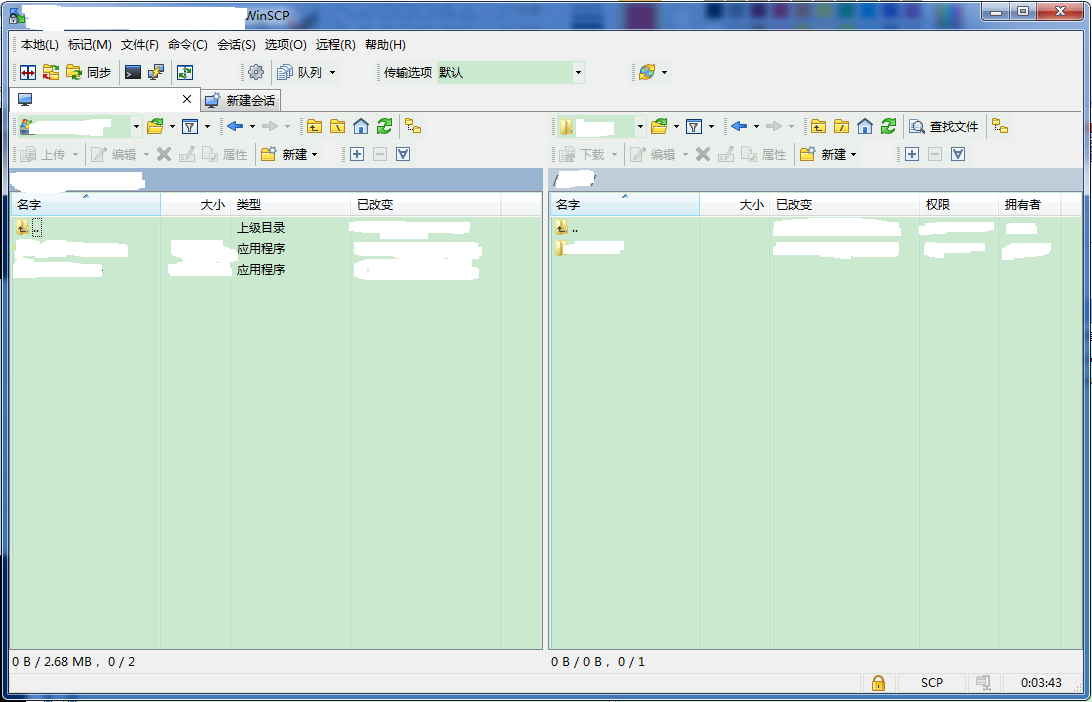Click local panel invert selection icon
The height and width of the screenshot is (702, 1092).
(x=403, y=155)
